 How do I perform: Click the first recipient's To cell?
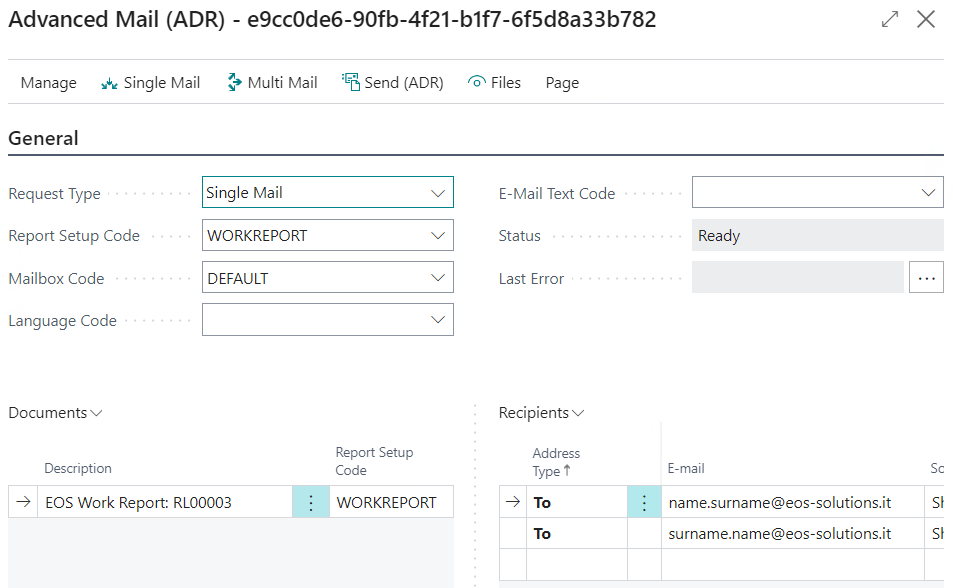577,502
